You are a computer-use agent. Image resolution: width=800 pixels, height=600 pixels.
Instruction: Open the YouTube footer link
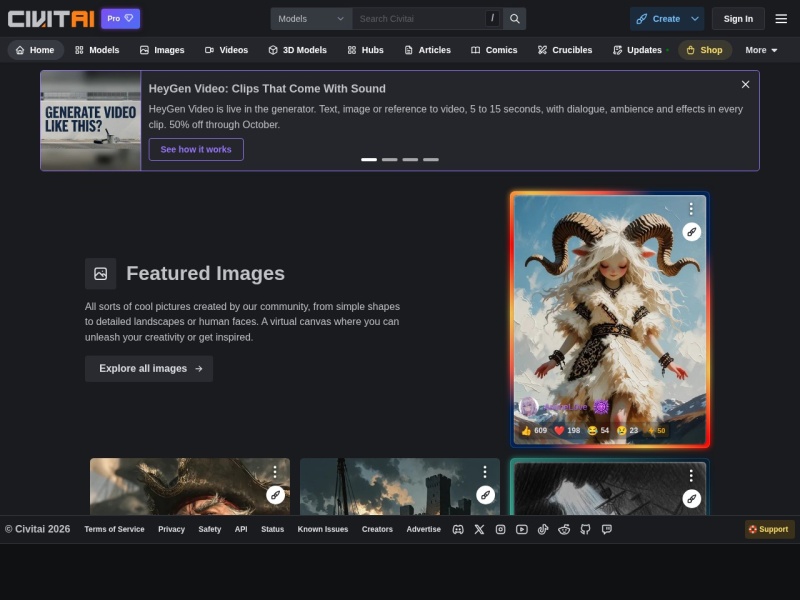[x=521, y=530]
